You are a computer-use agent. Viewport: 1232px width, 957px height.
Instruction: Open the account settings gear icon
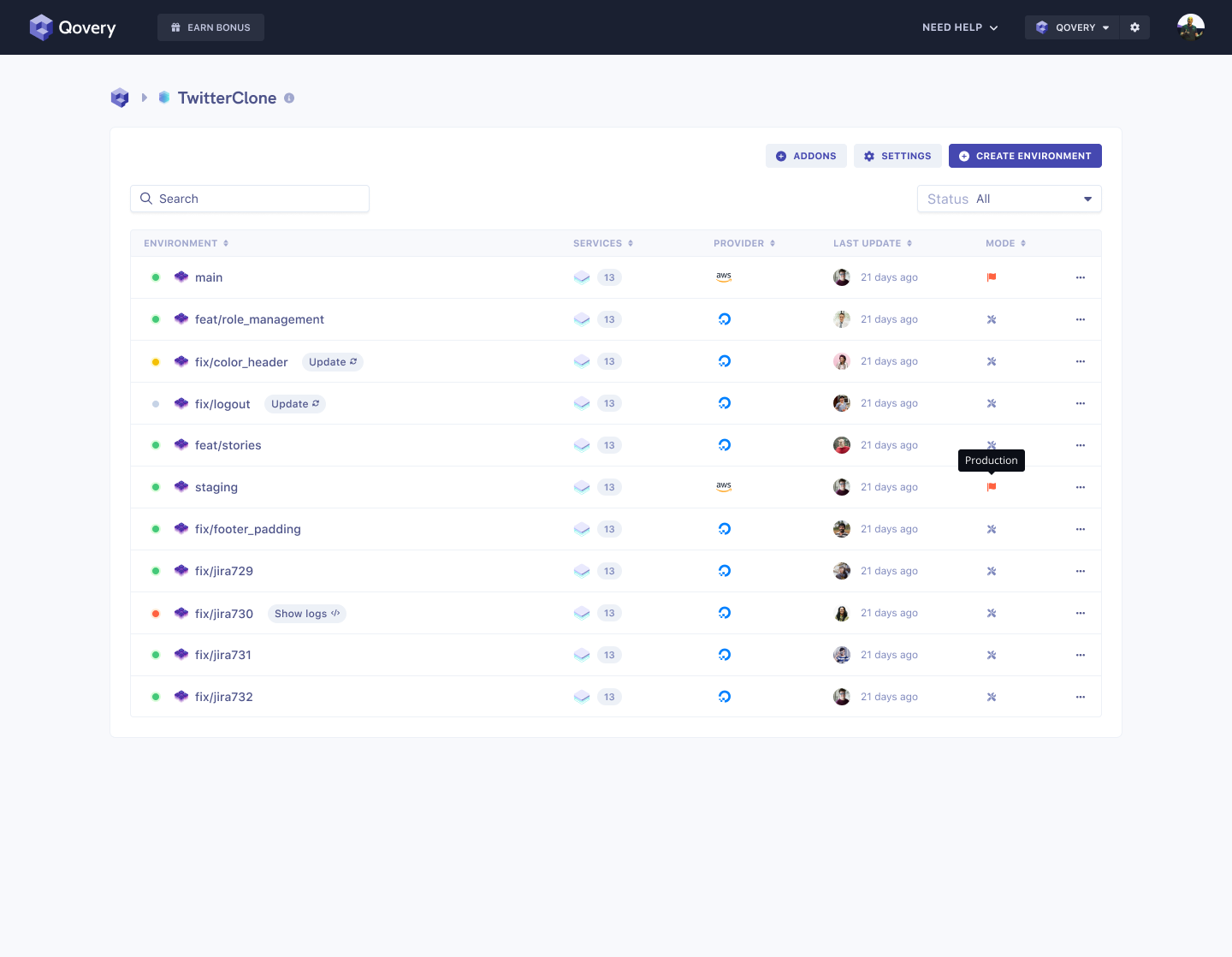pyautogui.click(x=1134, y=27)
